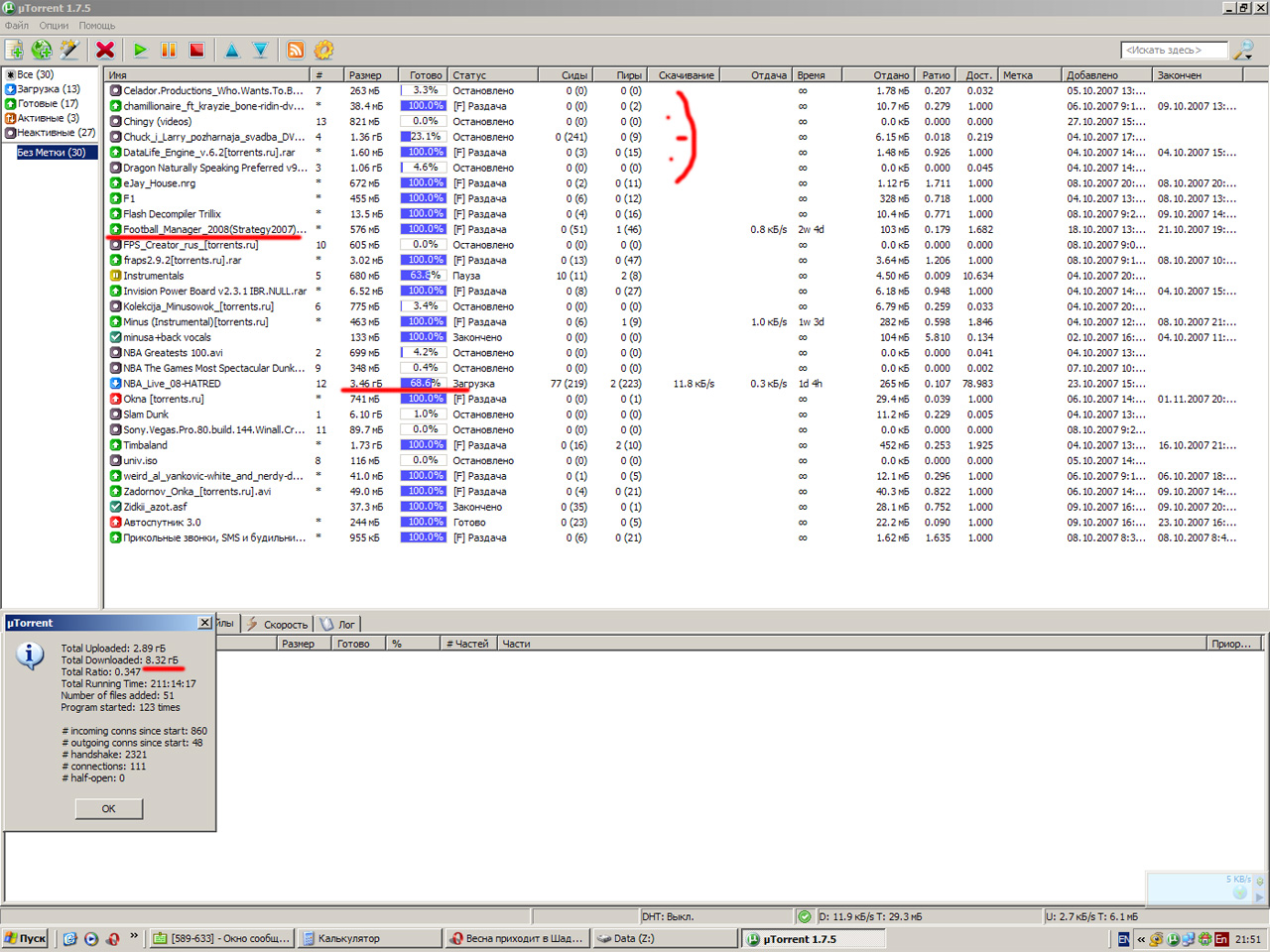The image size is (1270, 952).
Task: Sort by the Сиды column header
Action: pyautogui.click(x=566, y=74)
